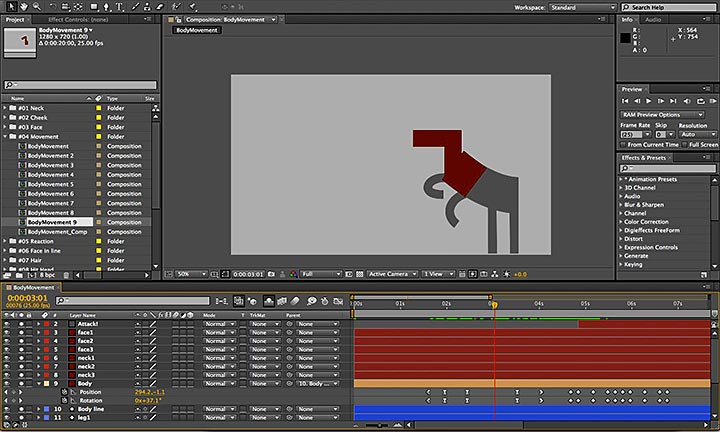Select the Zoom magnifier tool
Viewport: 720px width, 432px height.
coord(36,6)
